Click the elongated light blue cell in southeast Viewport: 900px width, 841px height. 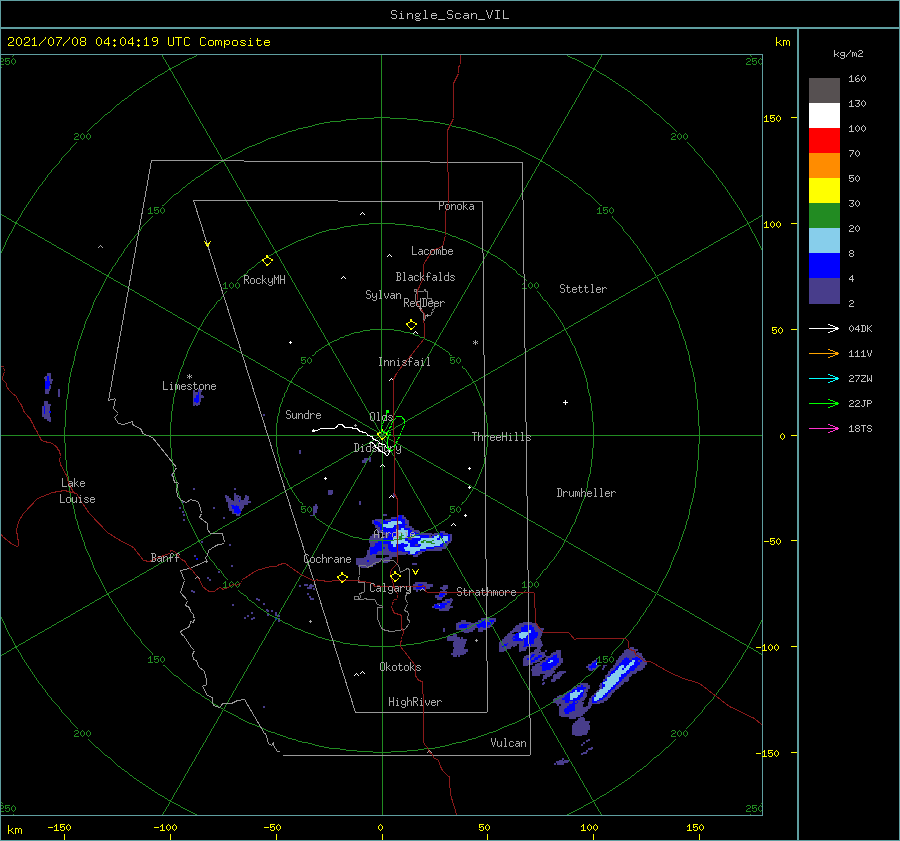point(617,677)
